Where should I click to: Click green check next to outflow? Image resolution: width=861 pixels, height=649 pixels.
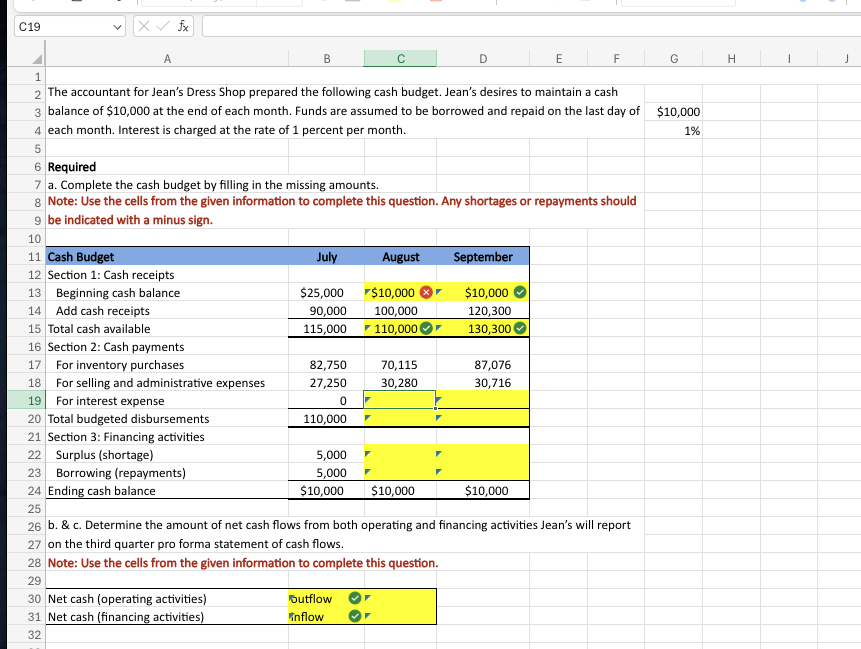point(355,598)
